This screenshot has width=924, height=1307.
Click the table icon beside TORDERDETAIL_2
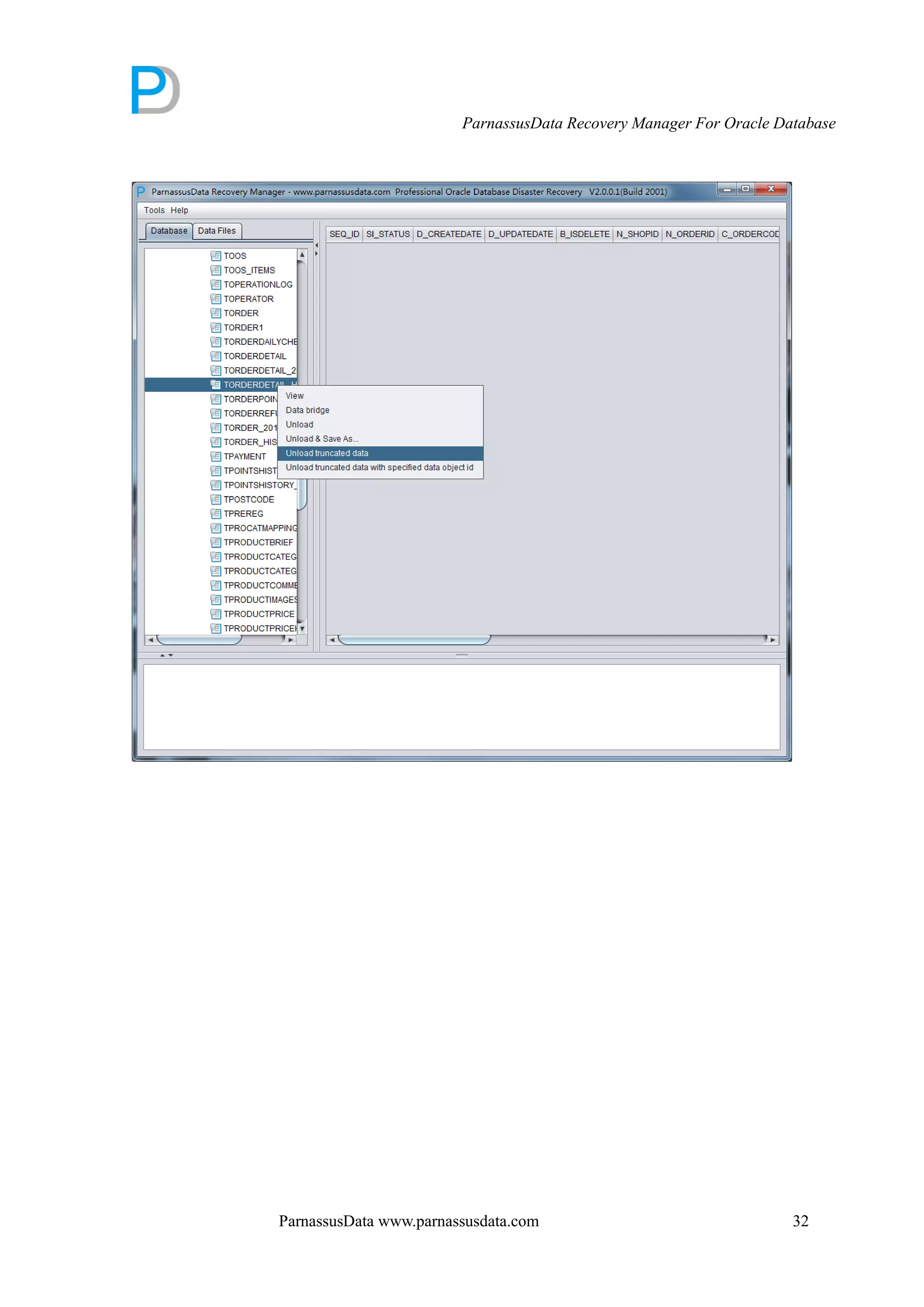[x=216, y=370]
